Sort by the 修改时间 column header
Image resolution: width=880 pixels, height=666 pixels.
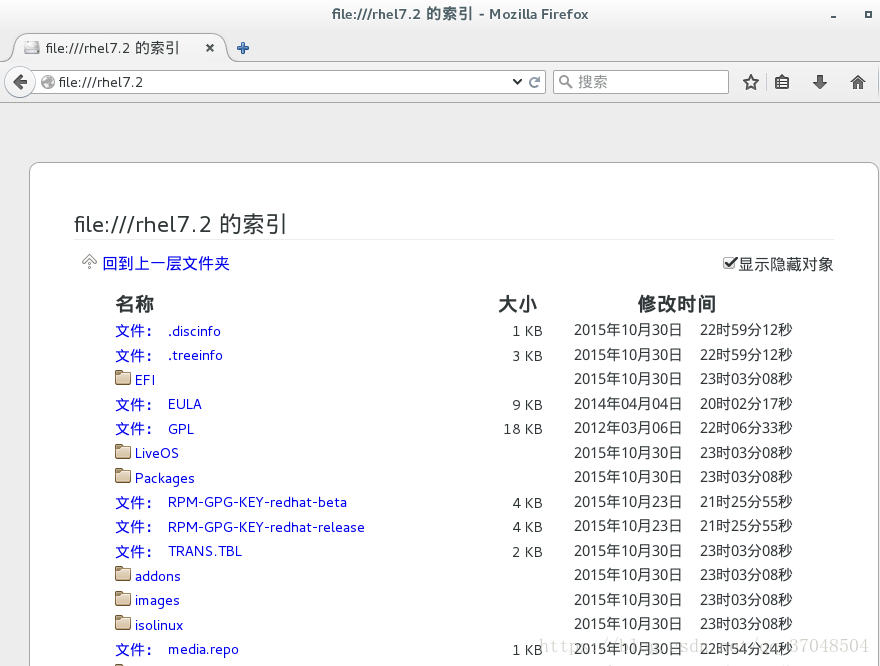point(676,304)
